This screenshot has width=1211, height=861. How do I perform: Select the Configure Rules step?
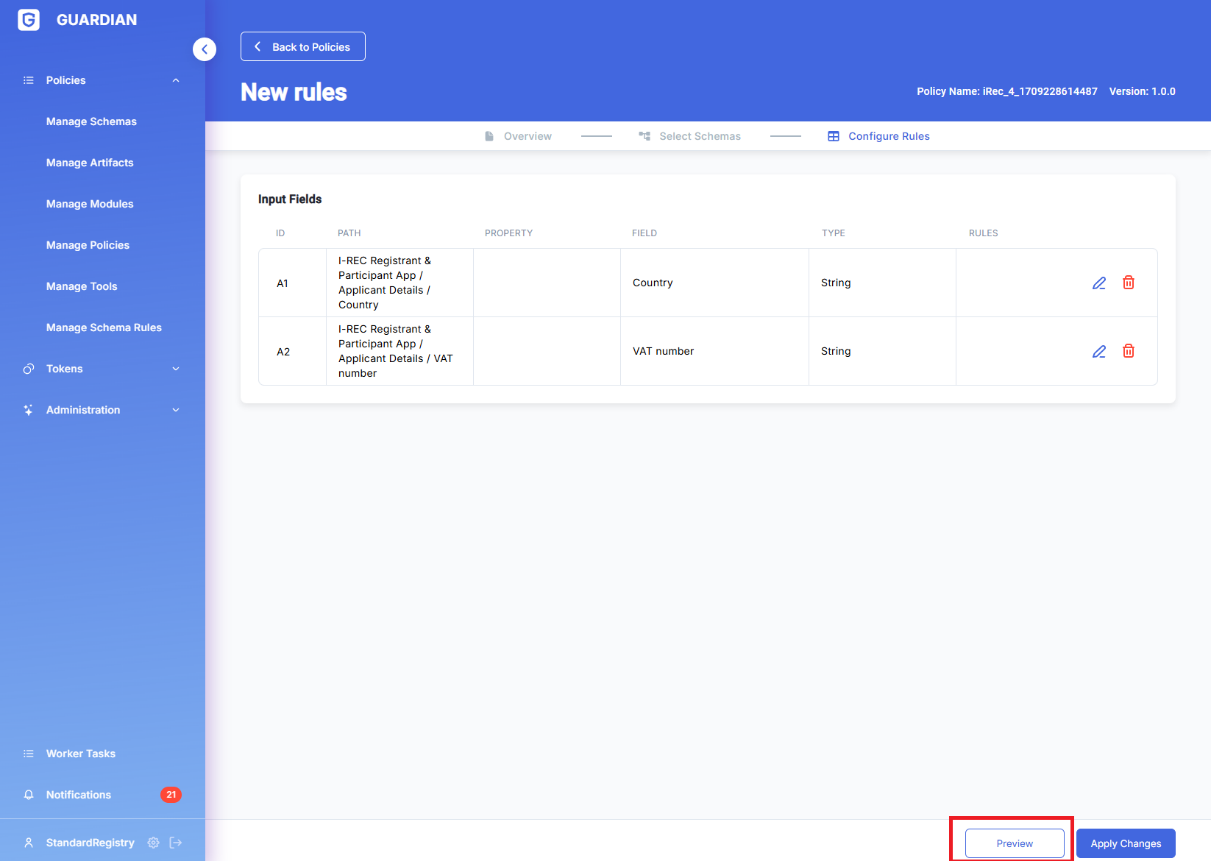(x=879, y=136)
